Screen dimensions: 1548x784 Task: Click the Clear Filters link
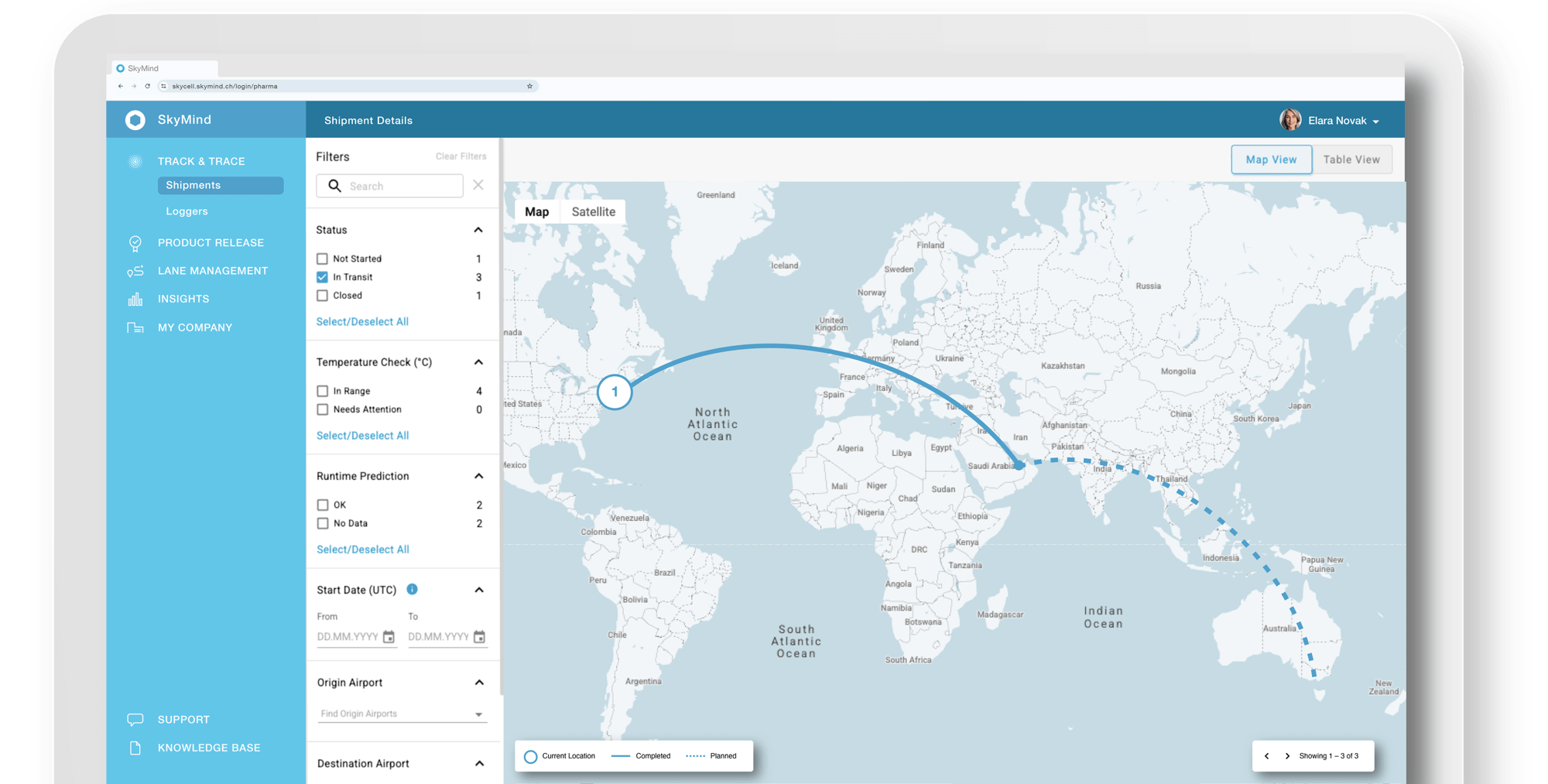[461, 156]
